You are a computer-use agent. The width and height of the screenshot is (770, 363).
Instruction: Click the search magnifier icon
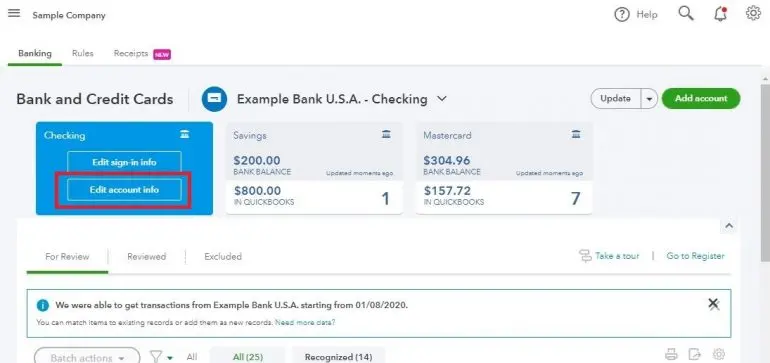click(x=686, y=13)
